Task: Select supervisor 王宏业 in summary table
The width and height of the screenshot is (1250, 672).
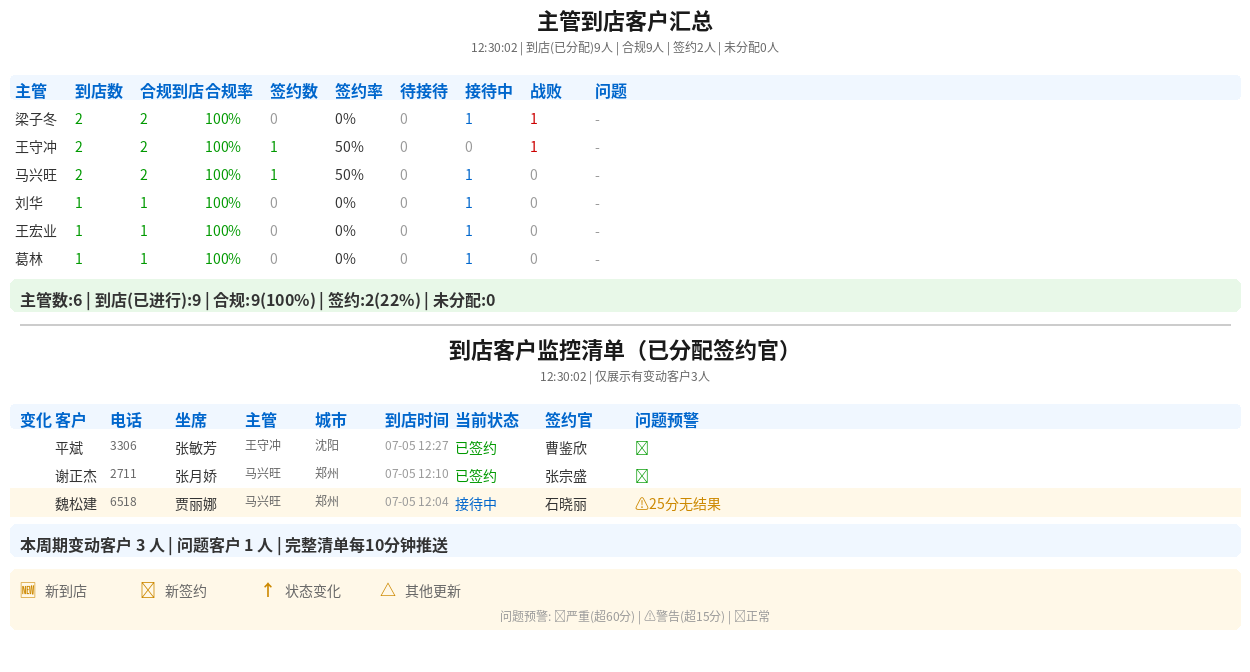Action: pos(36,231)
